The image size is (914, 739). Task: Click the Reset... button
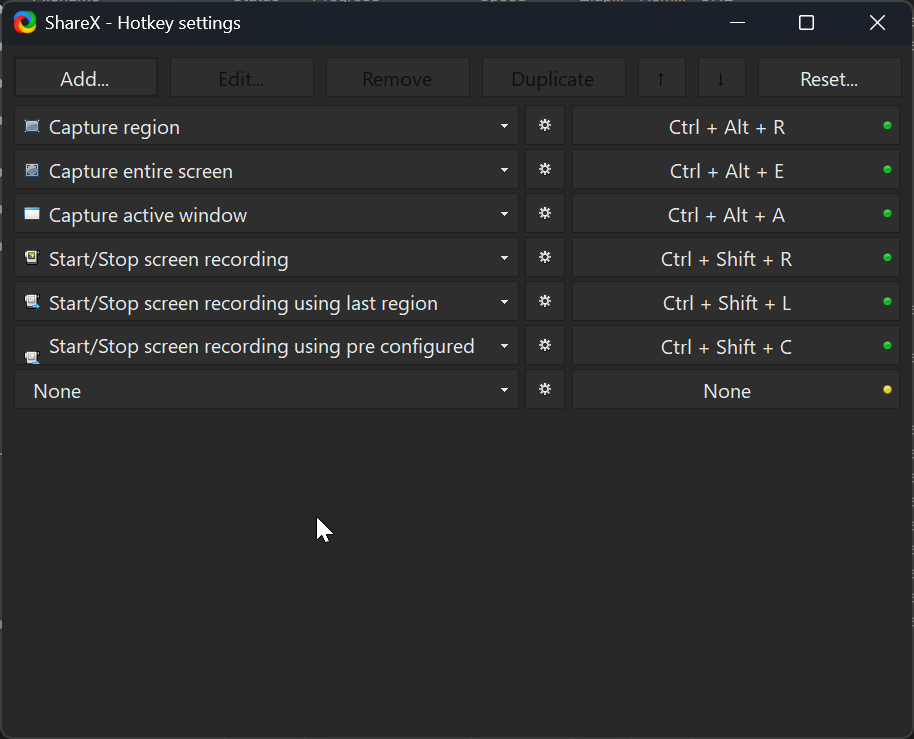coord(829,78)
